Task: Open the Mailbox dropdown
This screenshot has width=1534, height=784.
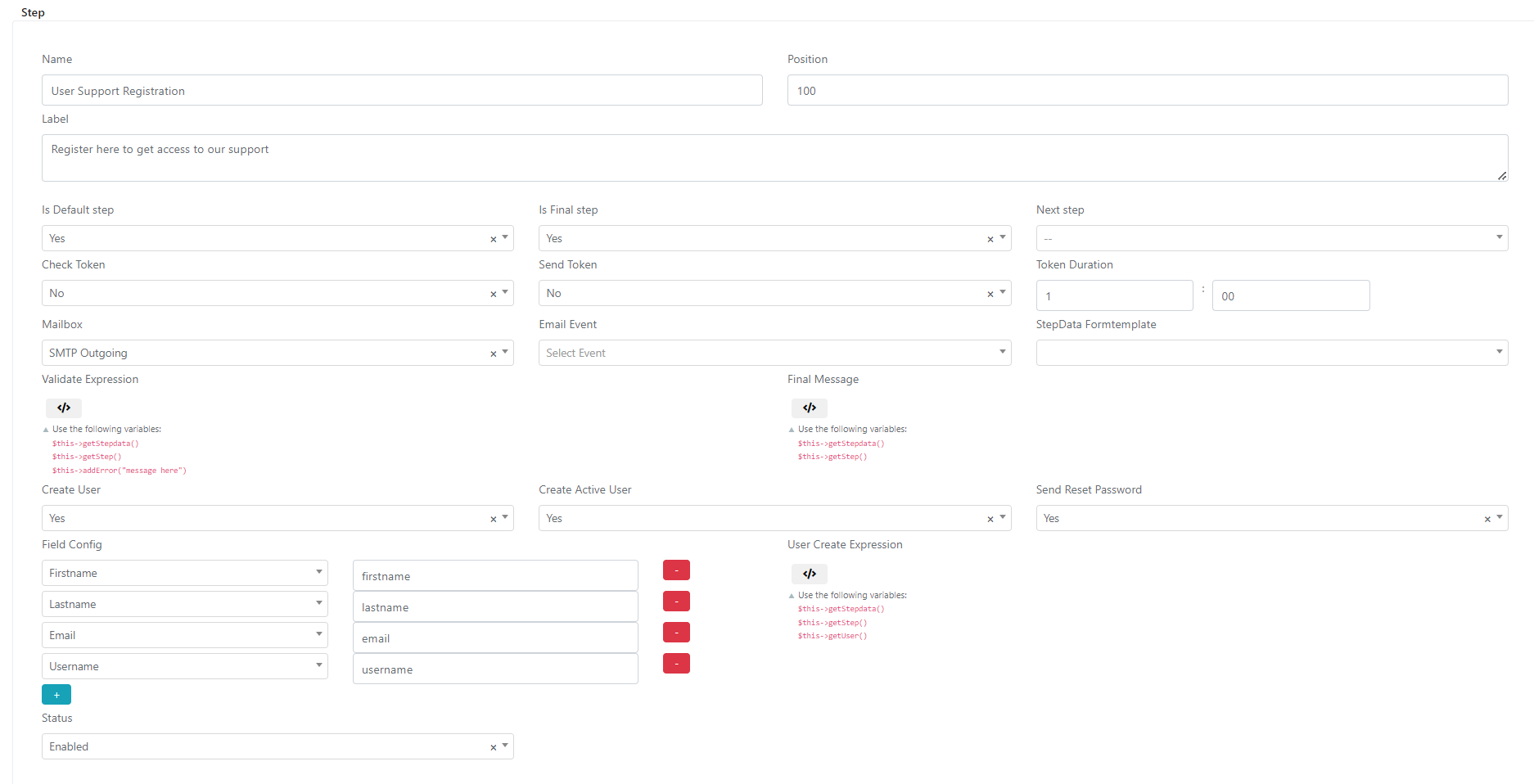Action: point(277,353)
